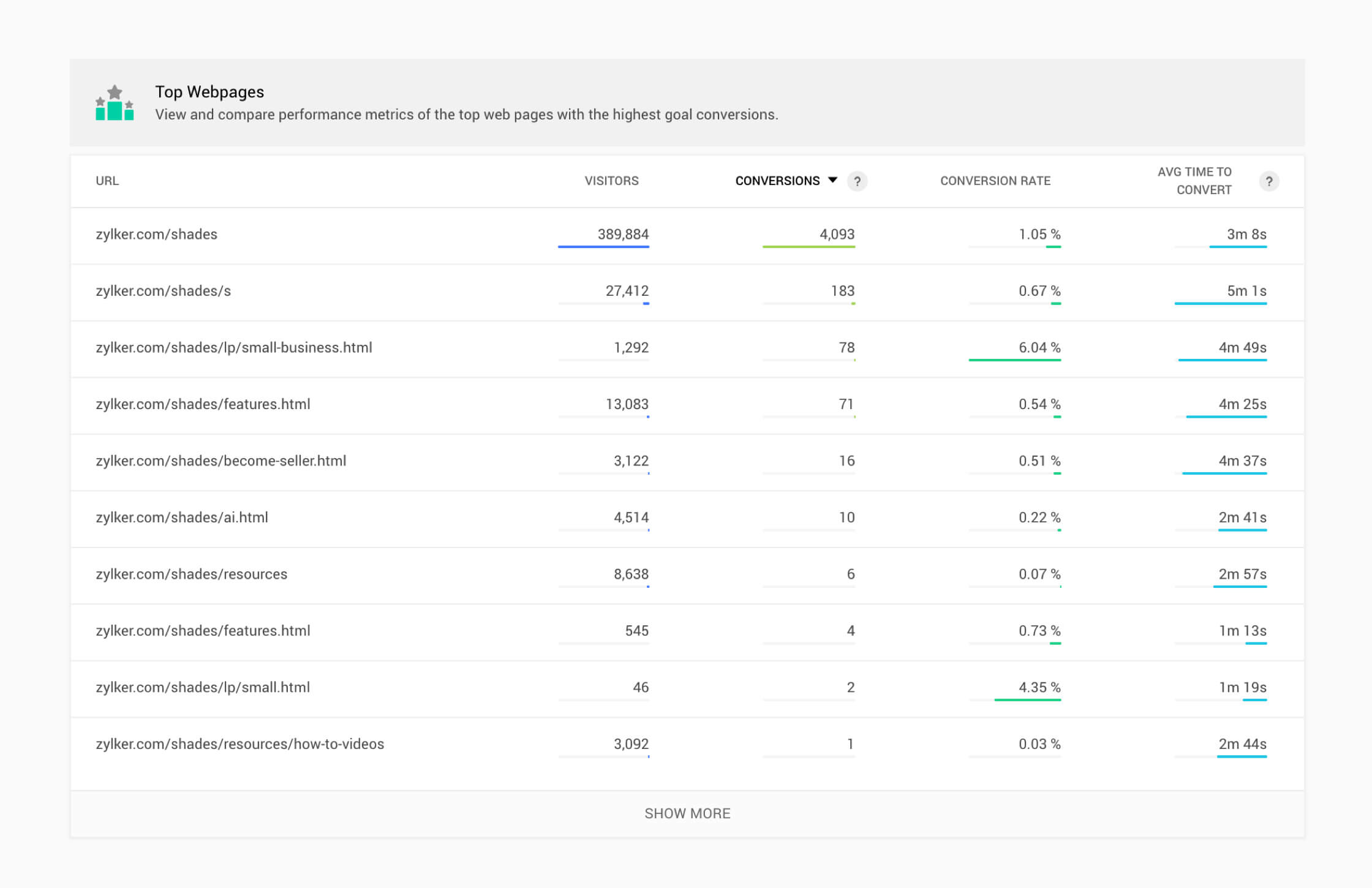This screenshot has height=888, width=1372.
Task: Open the zylker.com/shades/ai.html link
Action: click(x=181, y=517)
